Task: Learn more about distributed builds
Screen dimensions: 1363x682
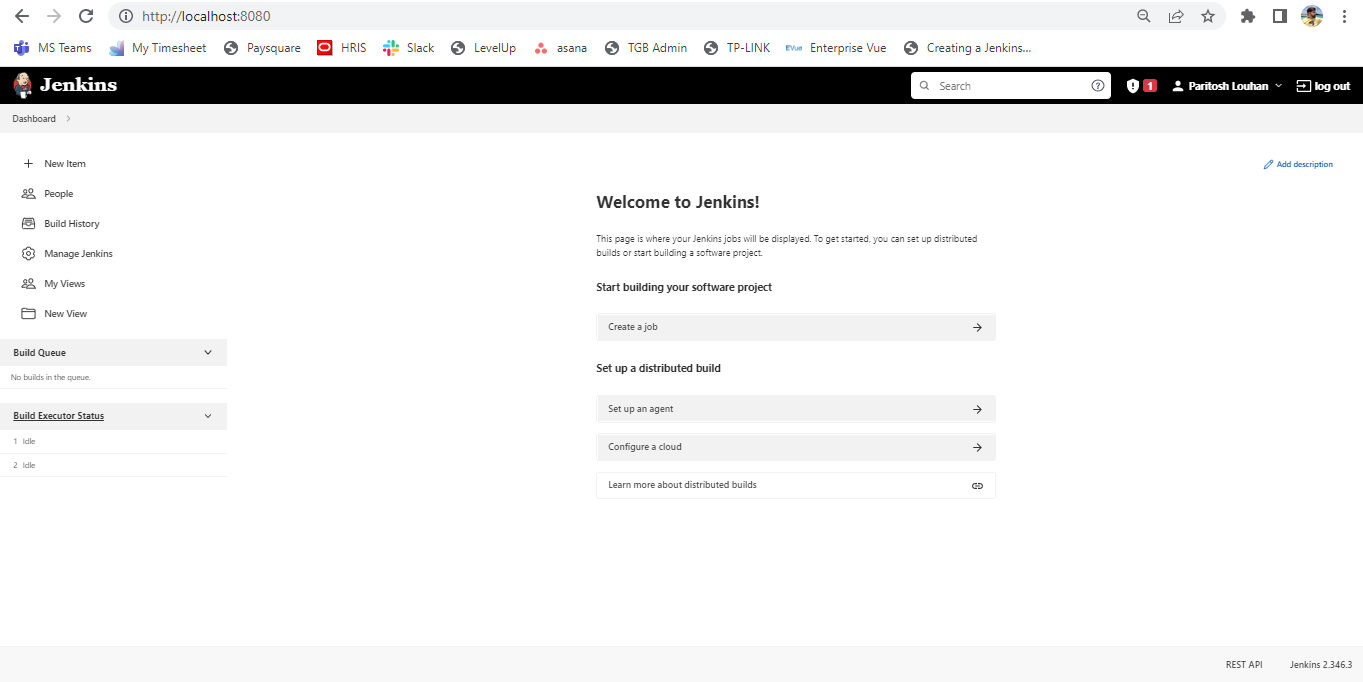Action: click(795, 485)
